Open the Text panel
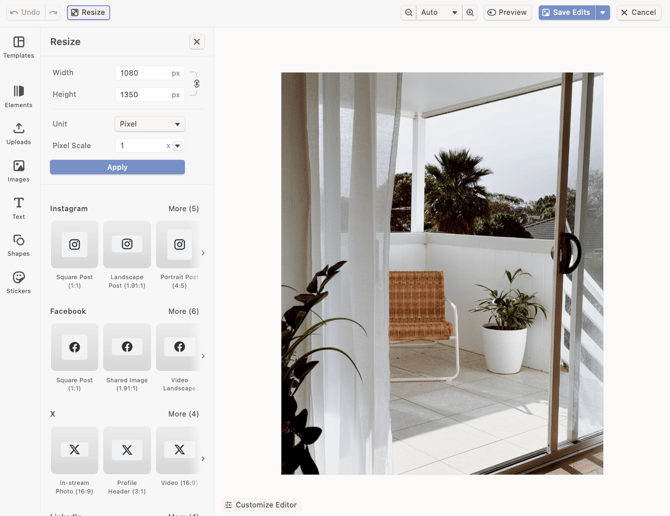Screen dimensions: 670x516 [x=18, y=208]
